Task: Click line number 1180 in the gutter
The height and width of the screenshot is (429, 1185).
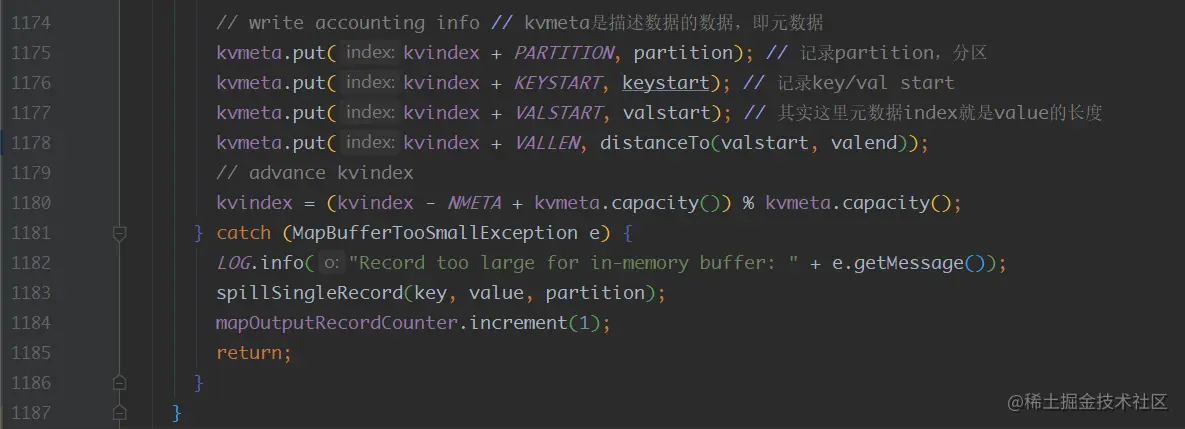Action: [x=31, y=203]
